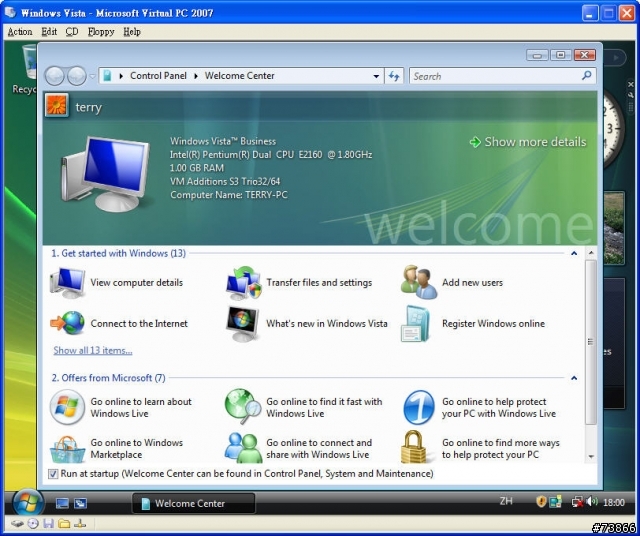Expand the arrow before Welcome Center breadcrumb
This screenshot has width=640, height=536.
point(196,76)
